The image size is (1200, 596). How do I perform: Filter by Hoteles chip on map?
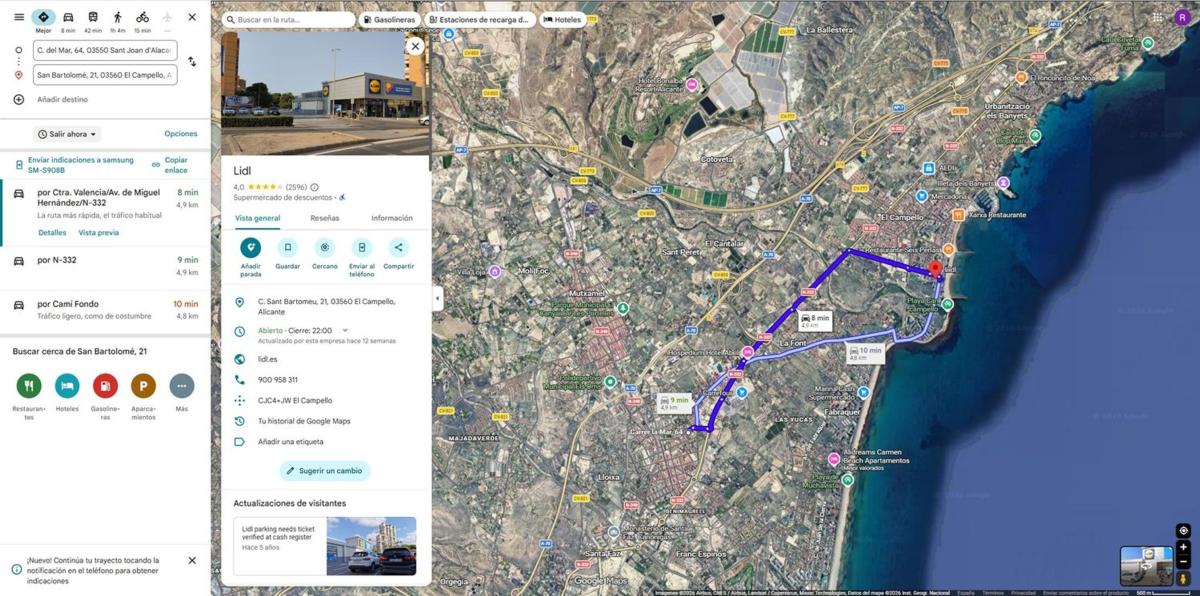[x=563, y=19]
